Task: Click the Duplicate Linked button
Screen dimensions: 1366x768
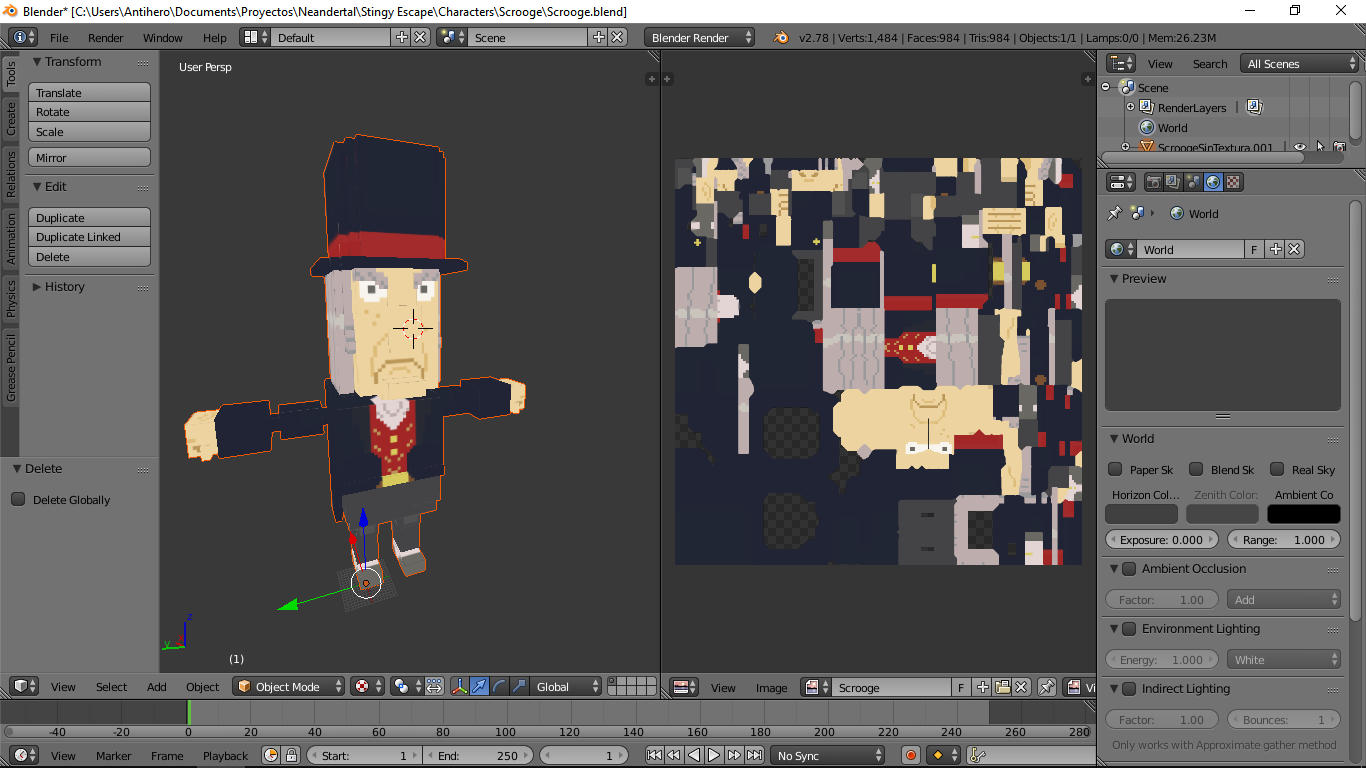Action: (89, 237)
